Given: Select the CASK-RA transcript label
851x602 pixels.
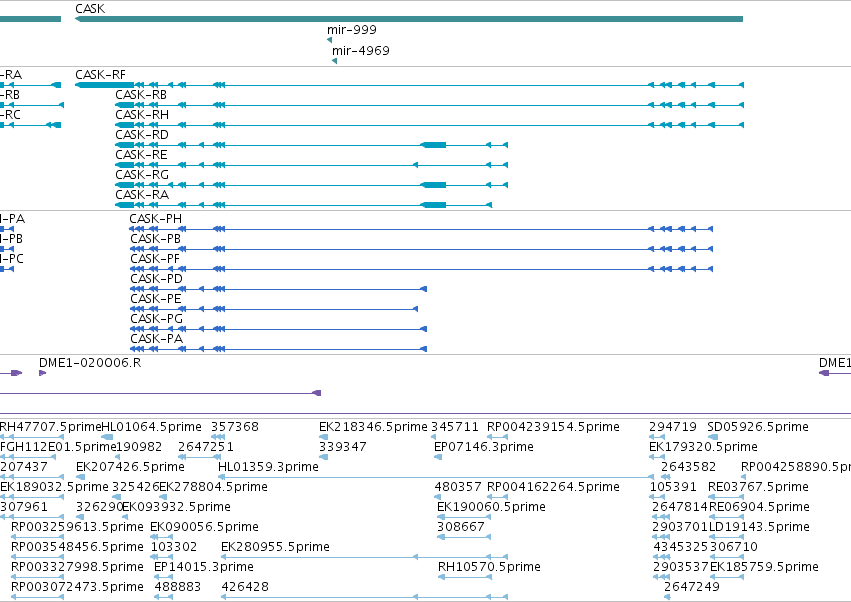Looking at the screenshot, I should [x=142, y=194].
